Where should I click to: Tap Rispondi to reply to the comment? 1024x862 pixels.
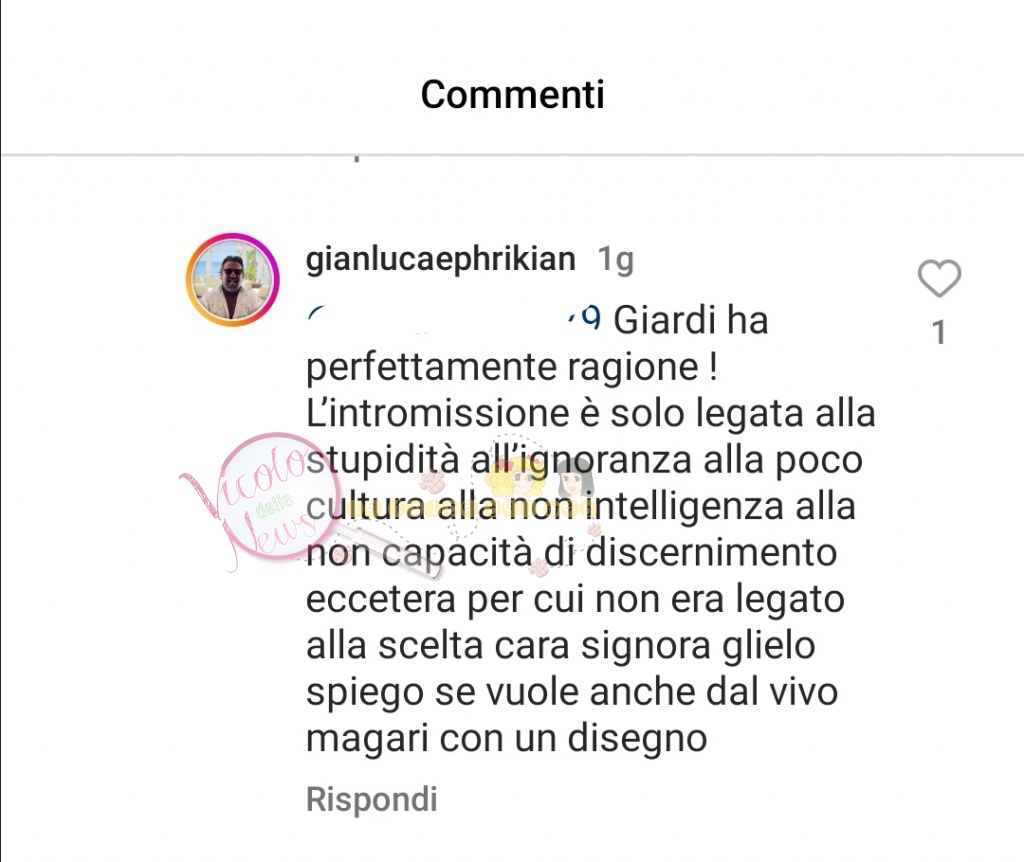(x=372, y=799)
